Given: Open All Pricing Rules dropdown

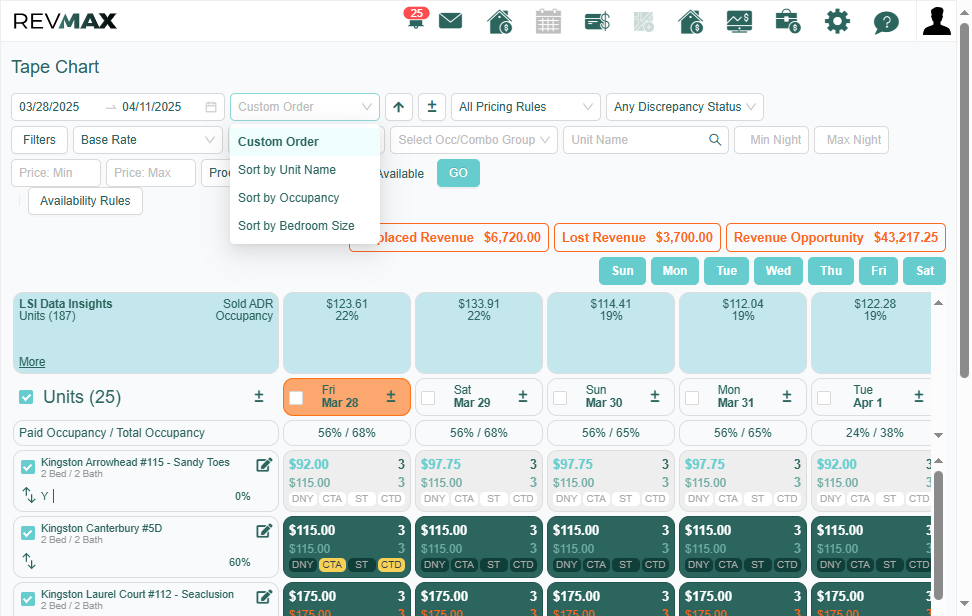Looking at the screenshot, I should coord(526,107).
